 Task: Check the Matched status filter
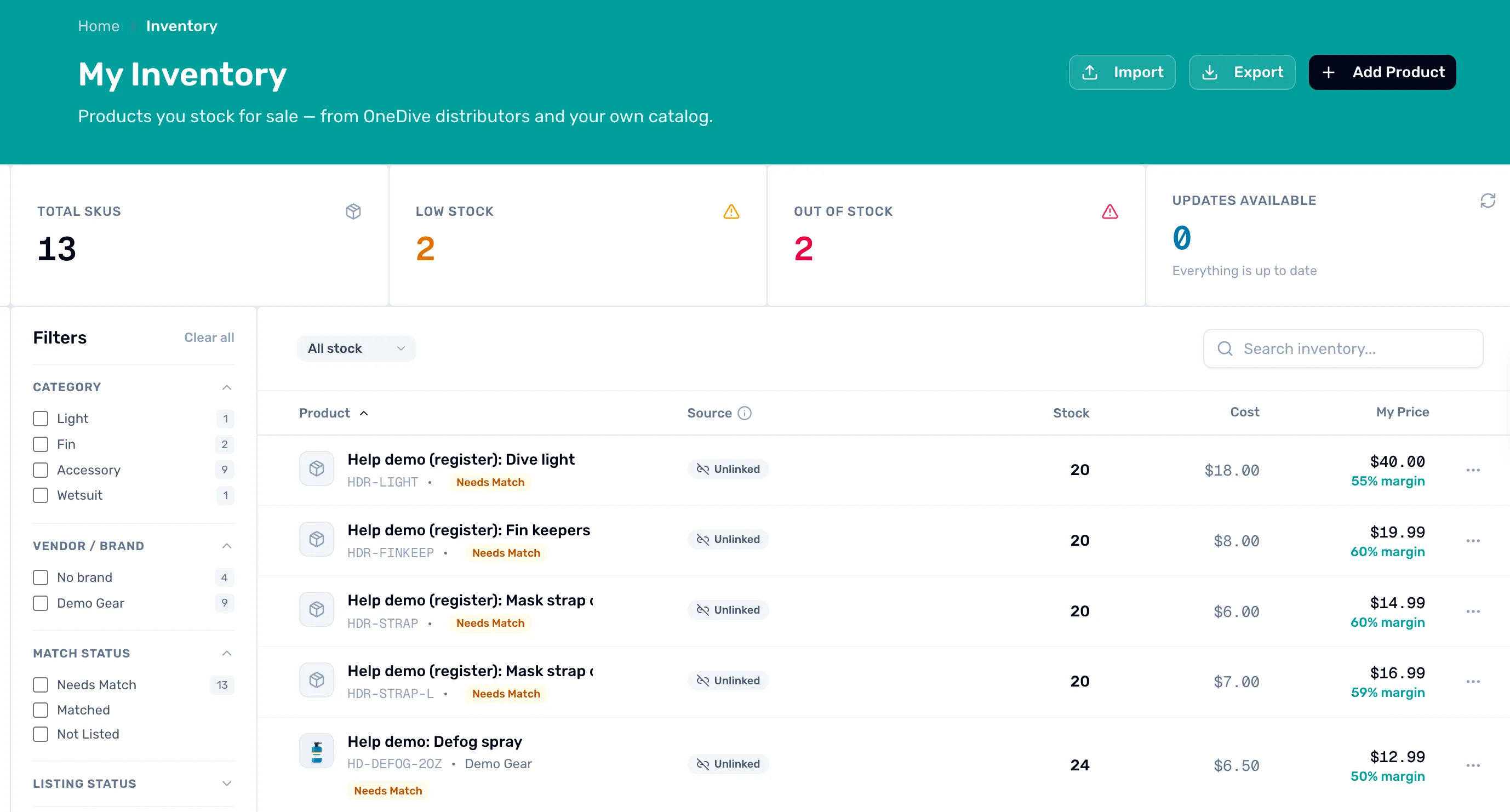coord(41,710)
